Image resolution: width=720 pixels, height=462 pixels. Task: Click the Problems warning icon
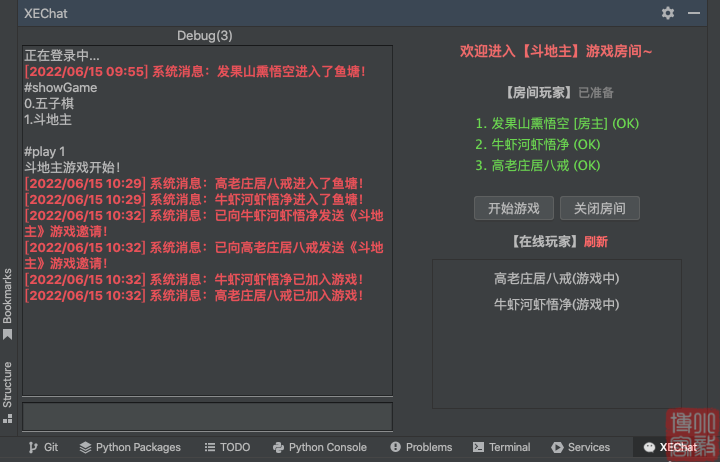coord(395,447)
